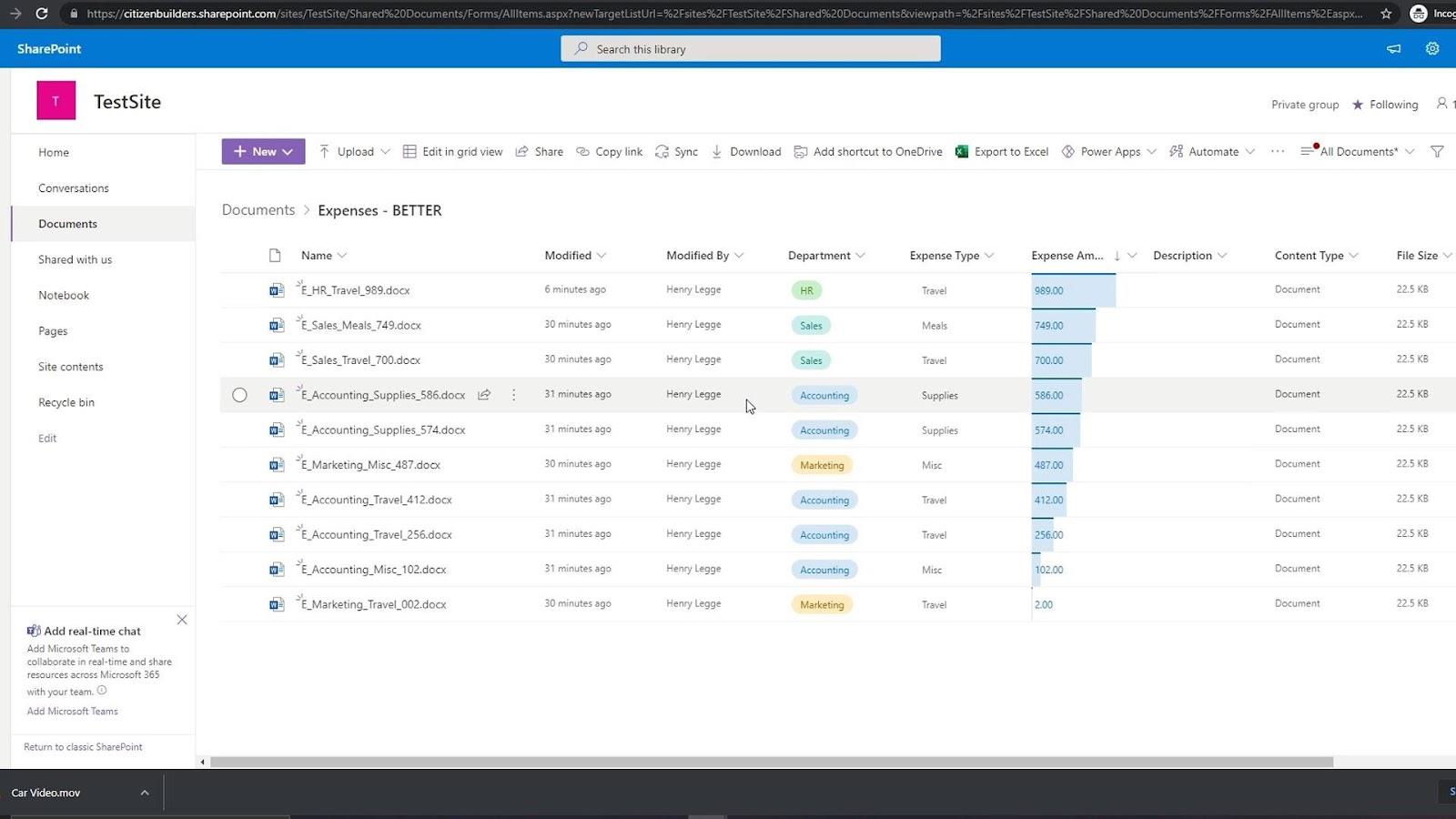This screenshot has height=819, width=1456.
Task: Open the New button dropdown
Action: click(264, 152)
